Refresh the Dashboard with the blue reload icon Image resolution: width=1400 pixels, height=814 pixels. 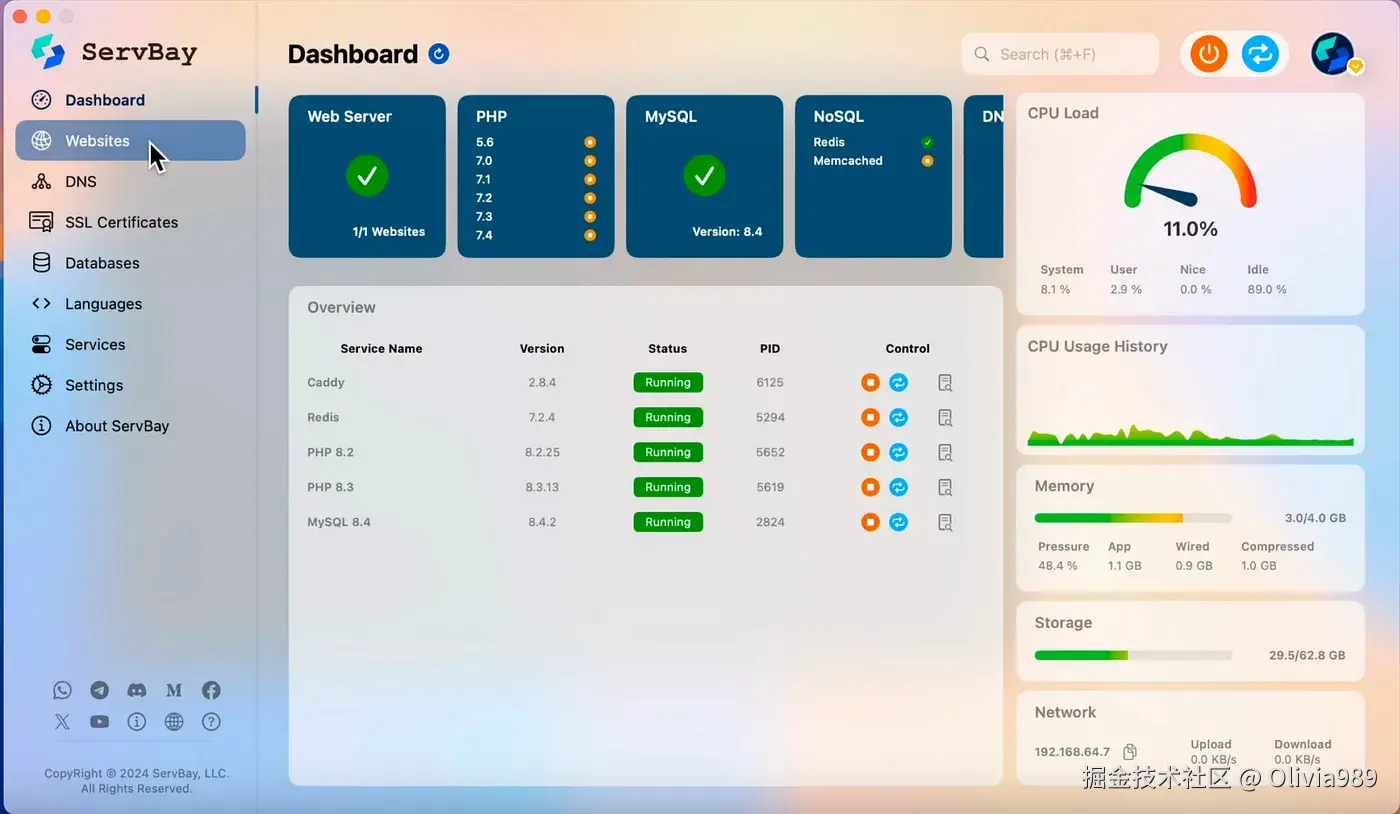(x=439, y=54)
